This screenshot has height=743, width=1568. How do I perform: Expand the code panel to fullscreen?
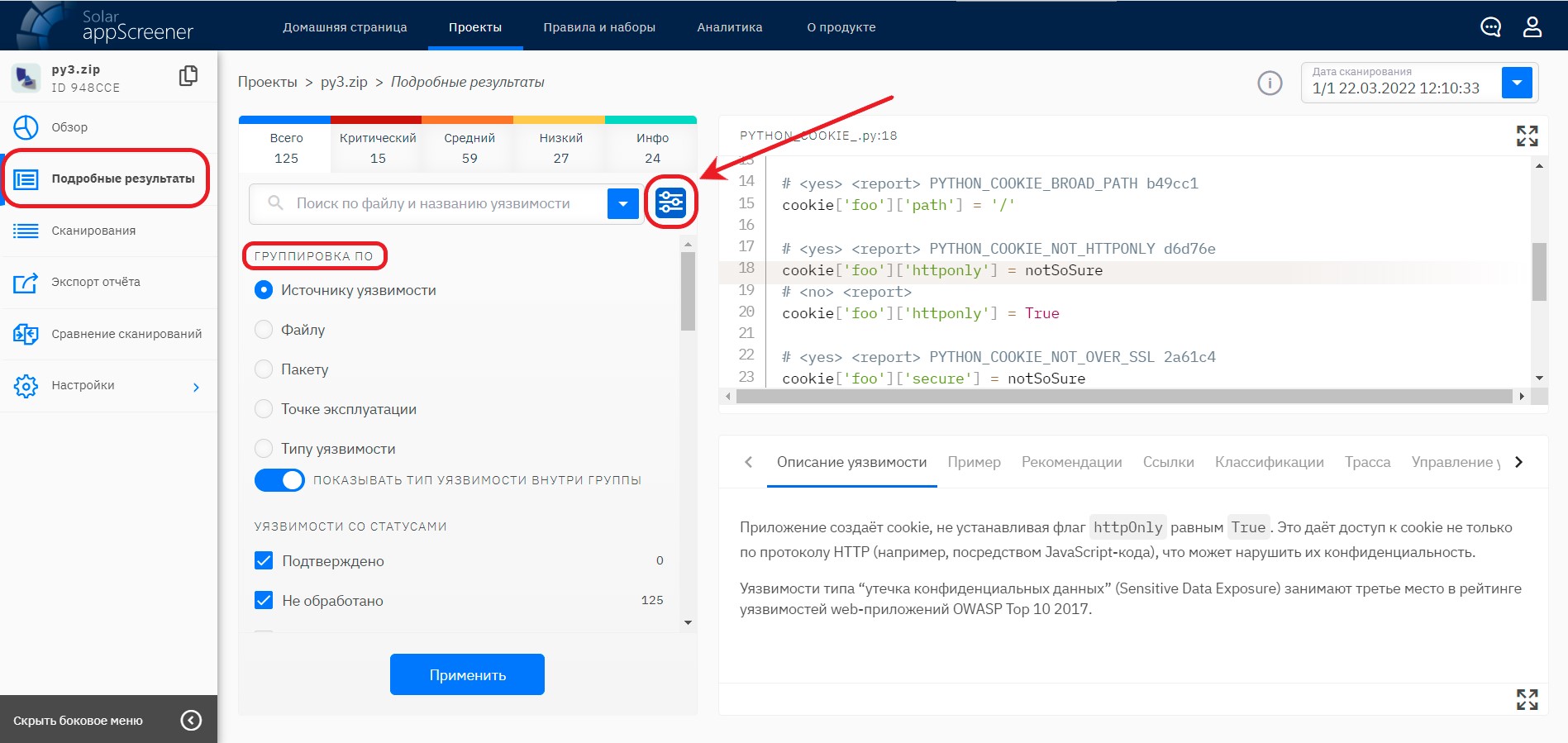pyautogui.click(x=1527, y=136)
